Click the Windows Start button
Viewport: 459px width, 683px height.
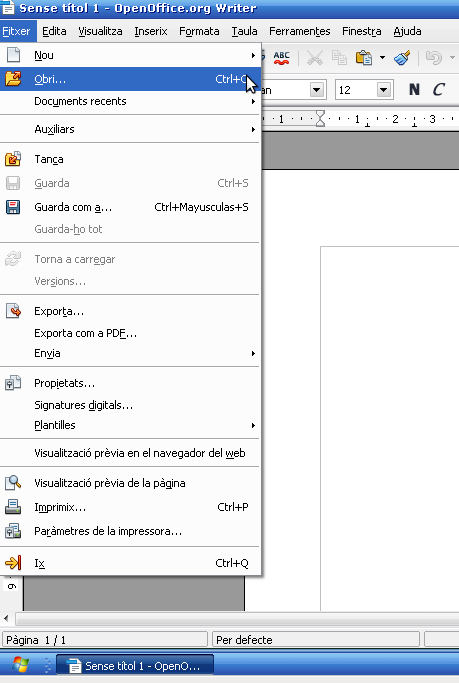(x=20, y=665)
